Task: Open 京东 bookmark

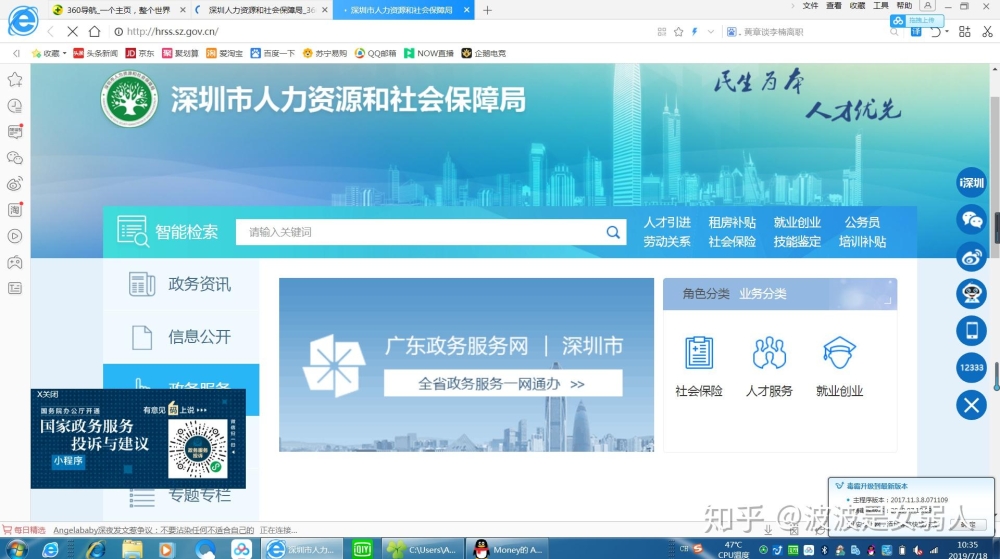Action: 140,54
